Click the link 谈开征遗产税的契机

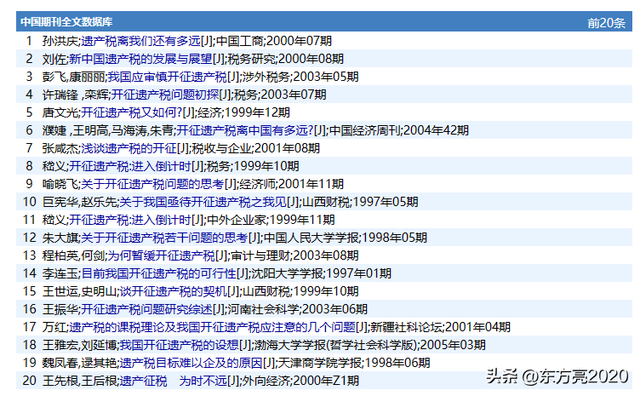click(173, 291)
